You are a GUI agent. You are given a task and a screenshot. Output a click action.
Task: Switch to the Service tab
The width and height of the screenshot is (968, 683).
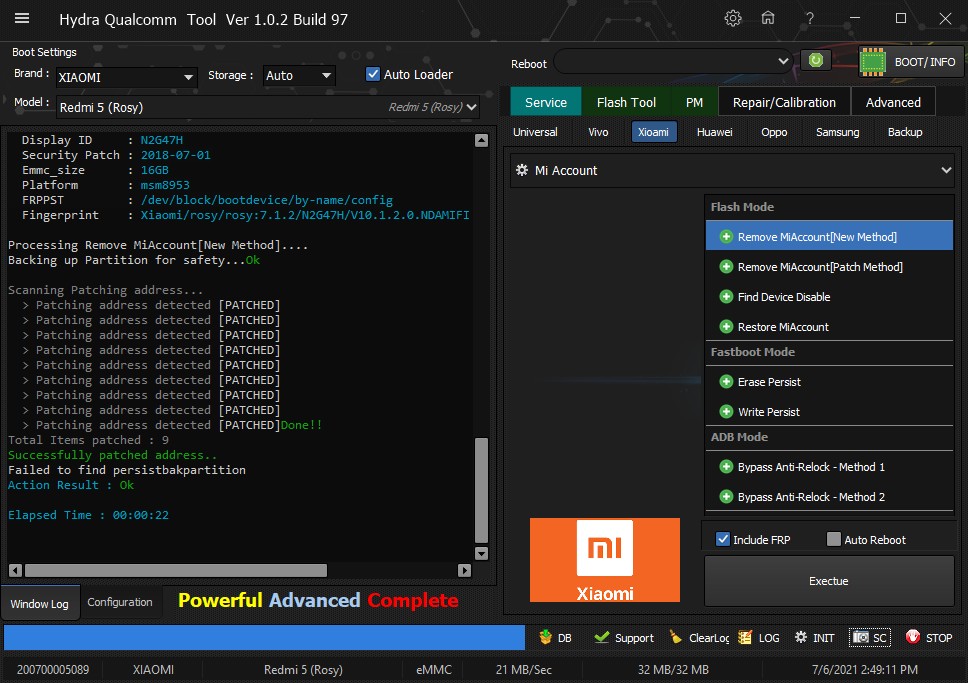click(x=546, y=102)
